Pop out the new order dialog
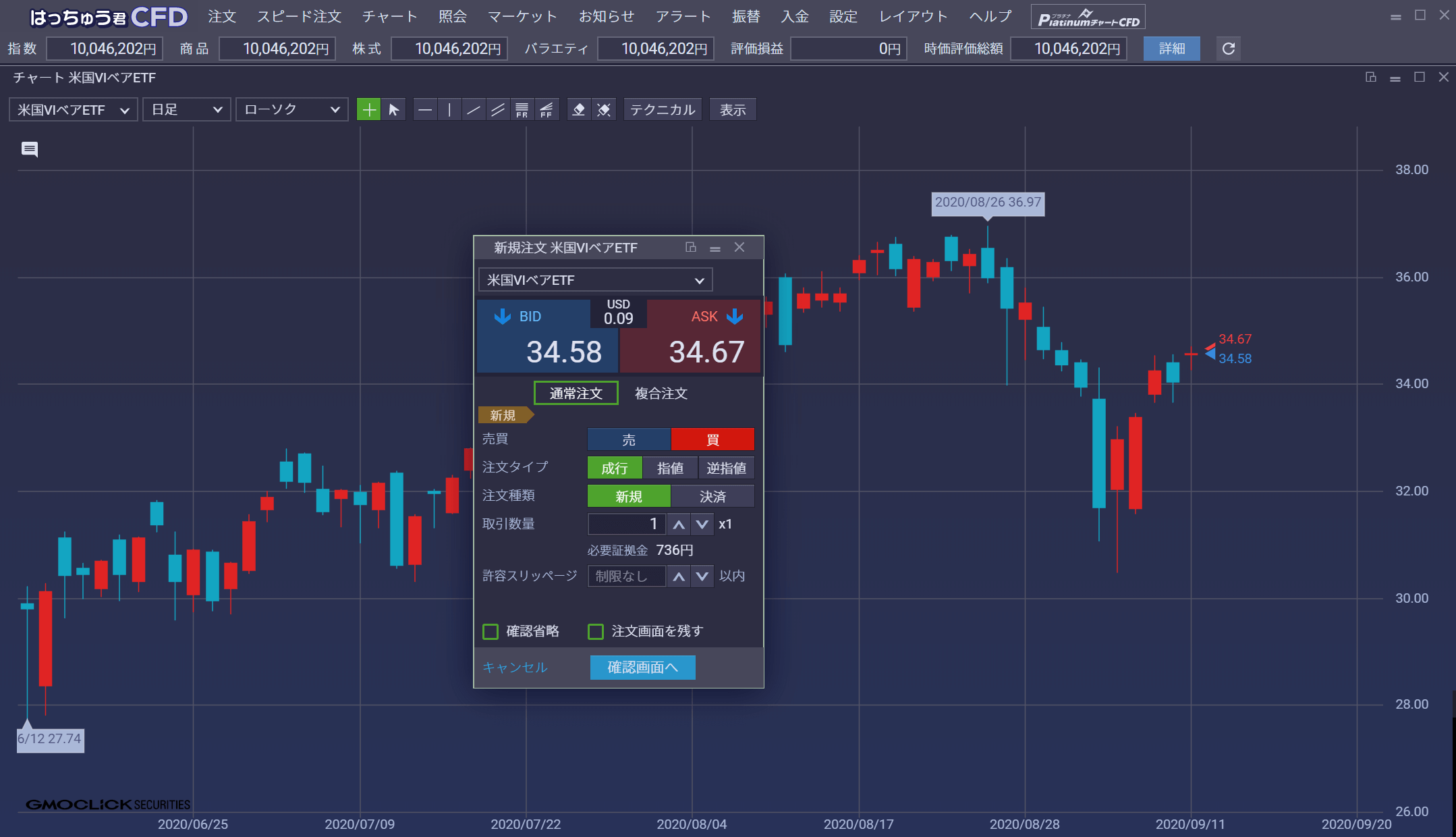 click(691, 247)
